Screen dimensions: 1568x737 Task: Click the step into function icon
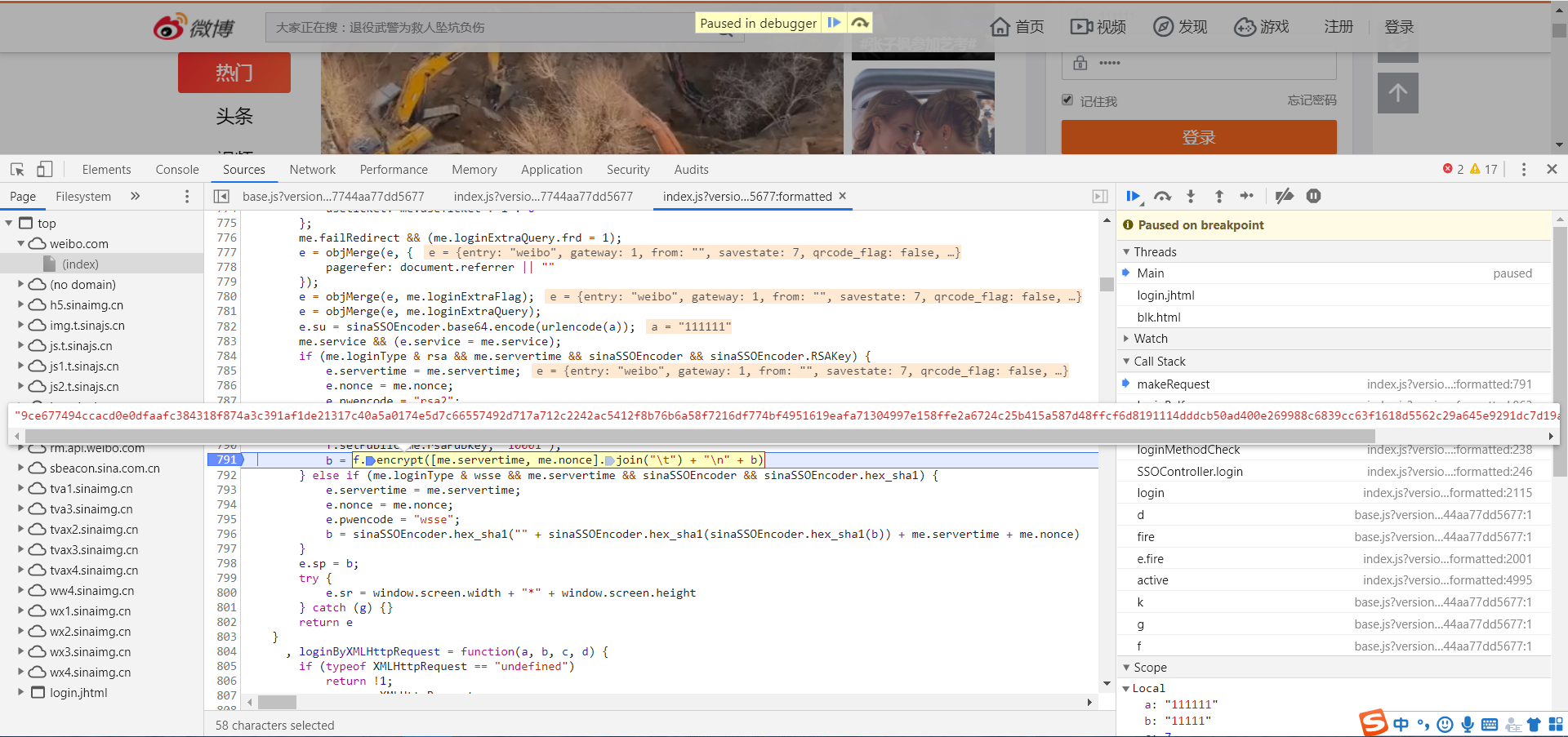pos(1191,196)
